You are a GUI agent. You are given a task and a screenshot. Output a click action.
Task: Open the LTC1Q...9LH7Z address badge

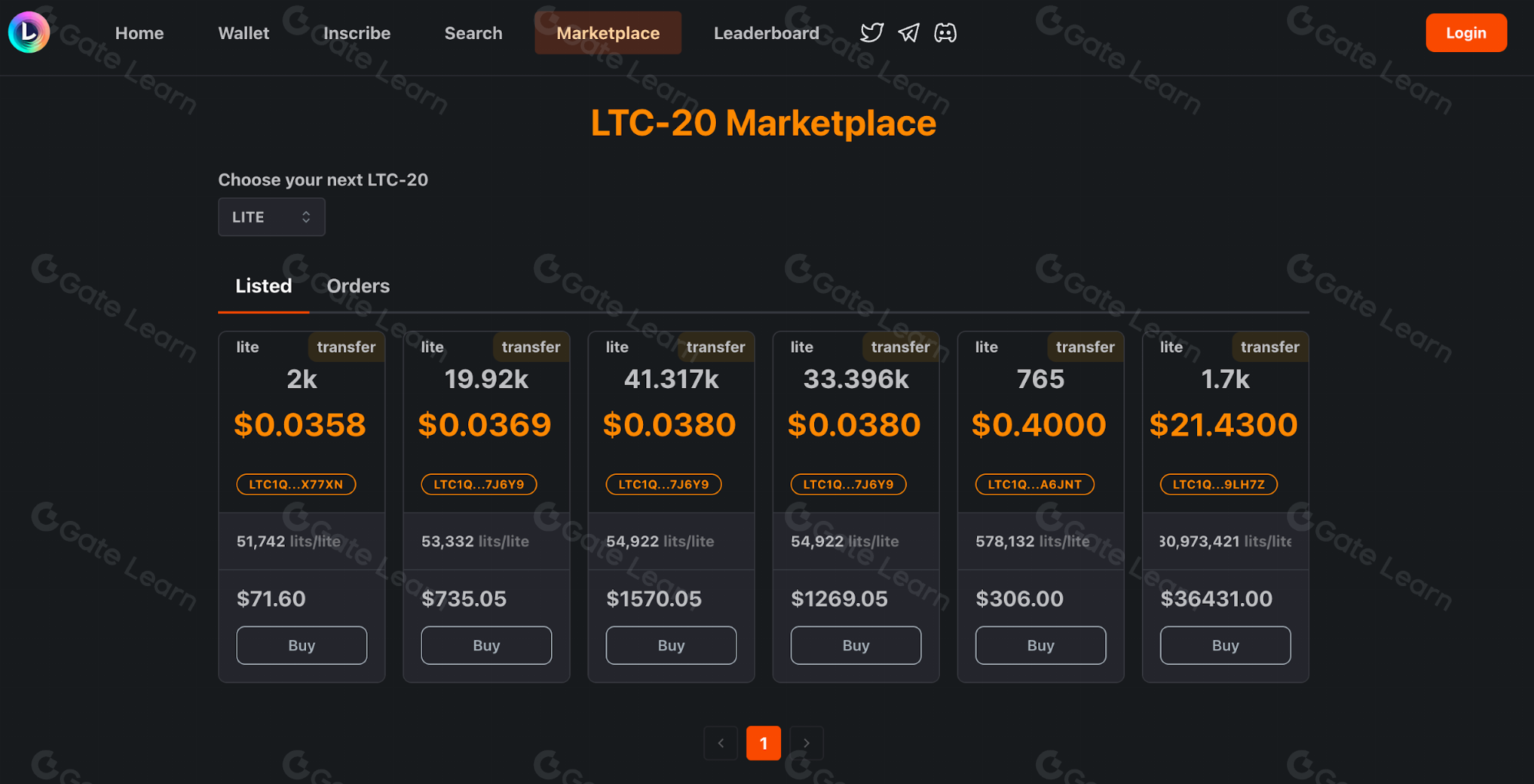click(x=1219, y=484)
